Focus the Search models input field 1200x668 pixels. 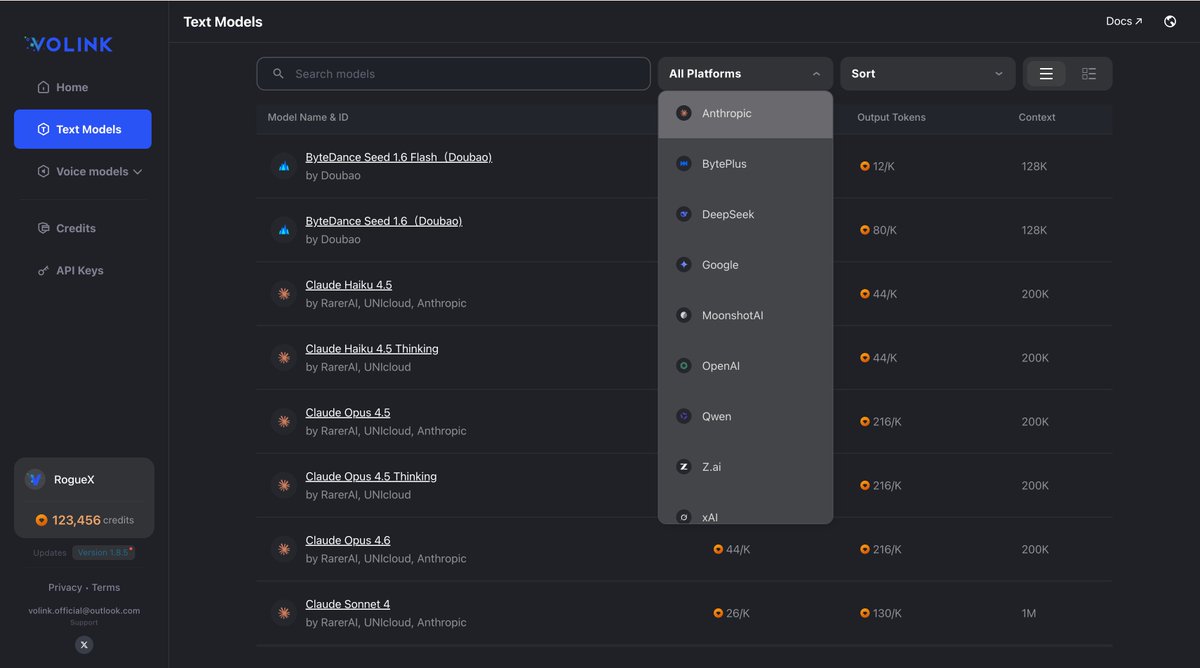453,74
